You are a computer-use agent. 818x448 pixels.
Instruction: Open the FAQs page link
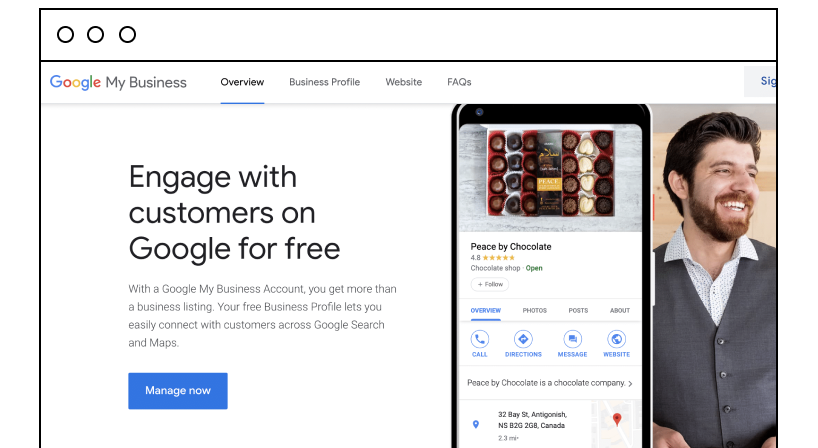point(459,82)
